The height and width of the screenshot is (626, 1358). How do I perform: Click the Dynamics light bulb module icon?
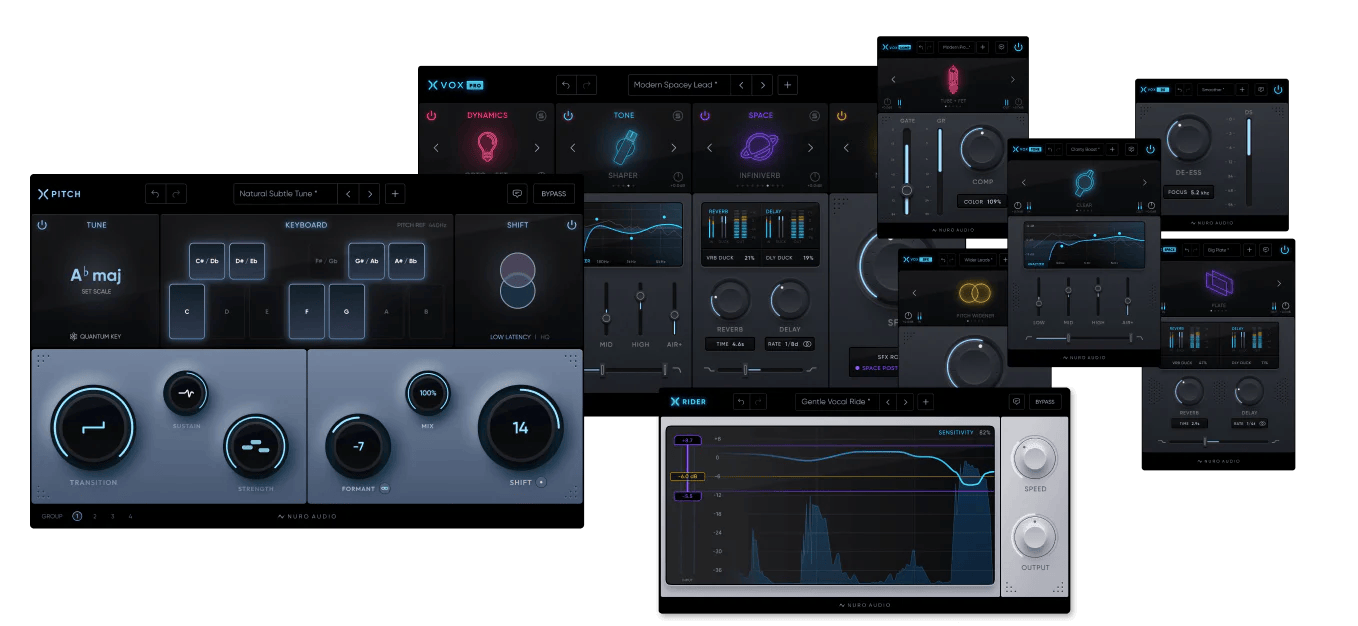(487, 148)
